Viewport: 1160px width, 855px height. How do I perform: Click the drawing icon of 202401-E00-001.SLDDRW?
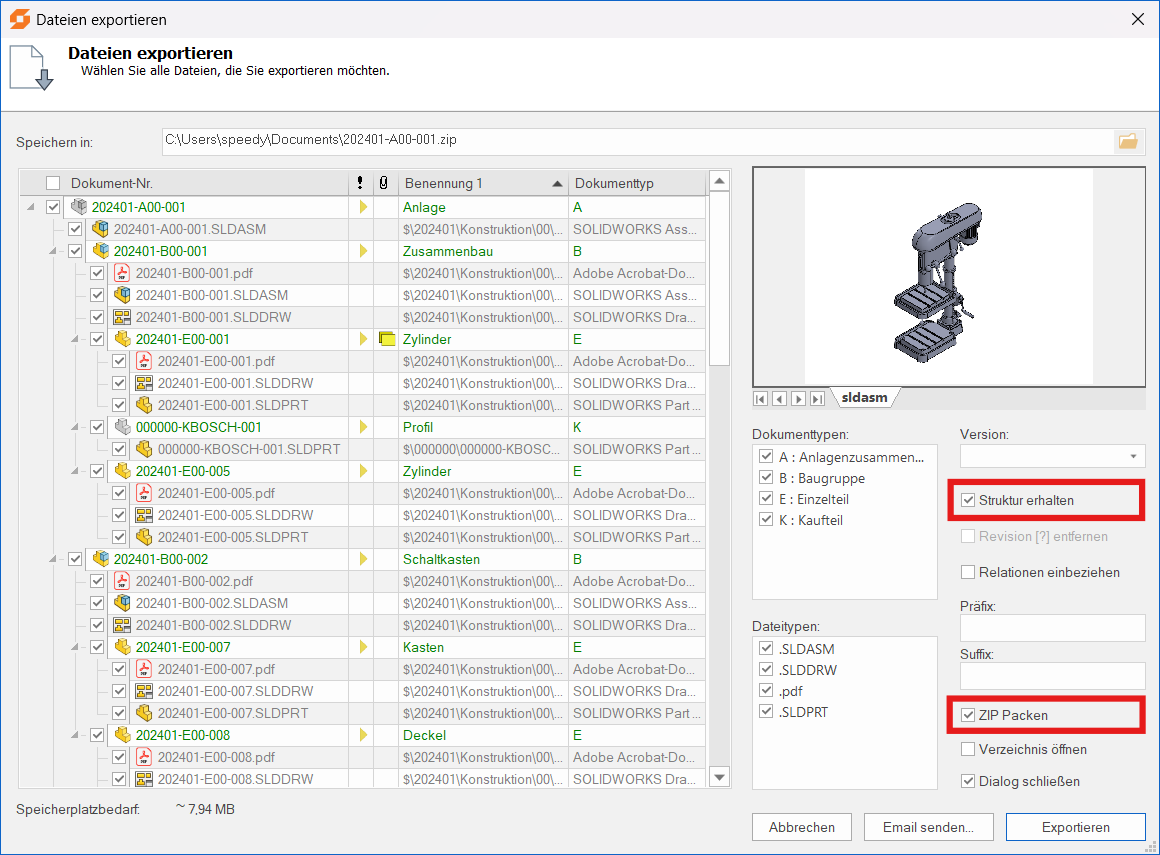144,383
